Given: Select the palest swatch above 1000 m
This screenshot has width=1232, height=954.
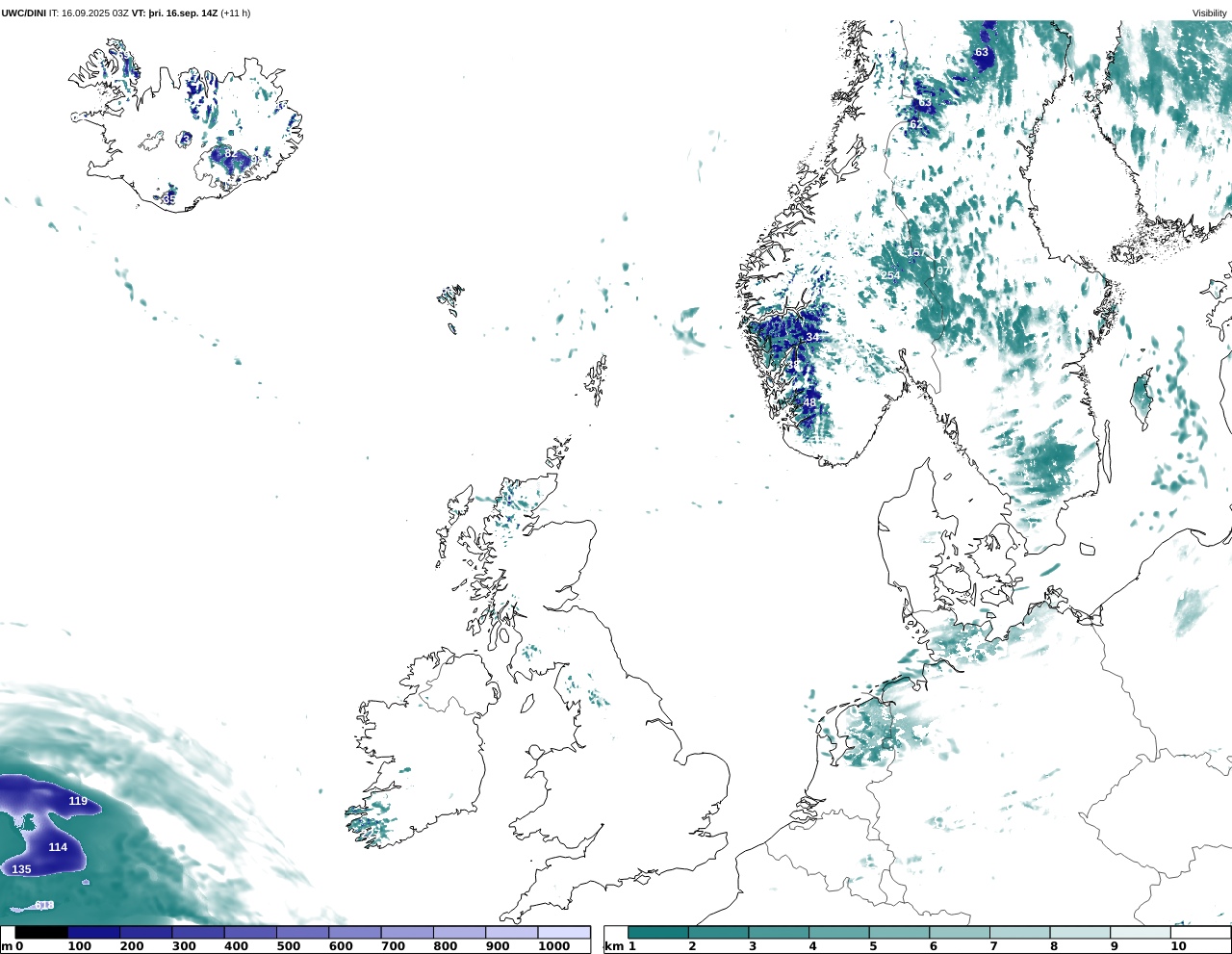Looking at the screenshot, I should tap(563, 932).
